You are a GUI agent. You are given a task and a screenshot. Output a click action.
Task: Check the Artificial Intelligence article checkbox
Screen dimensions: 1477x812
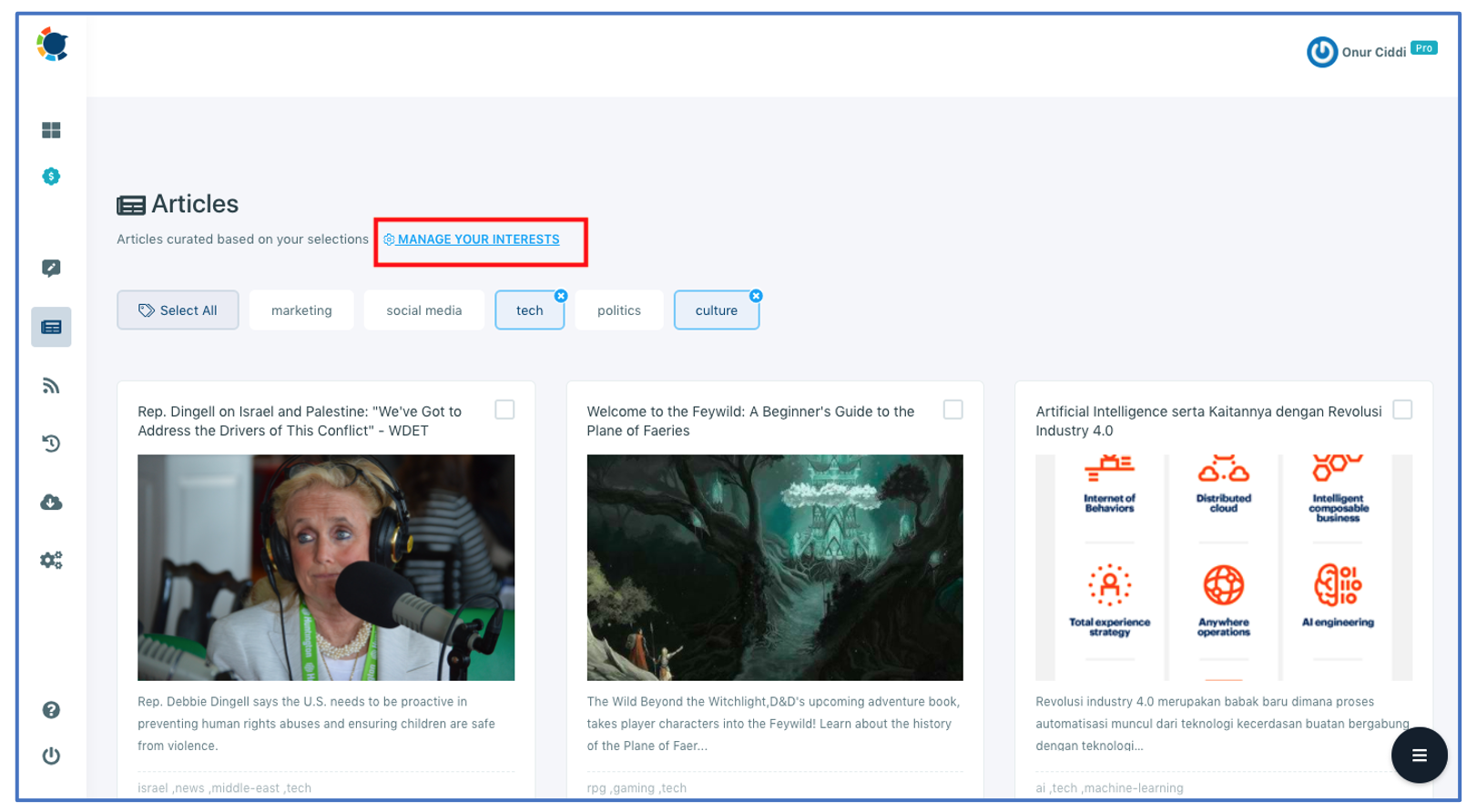click(x=1402, y=410)
